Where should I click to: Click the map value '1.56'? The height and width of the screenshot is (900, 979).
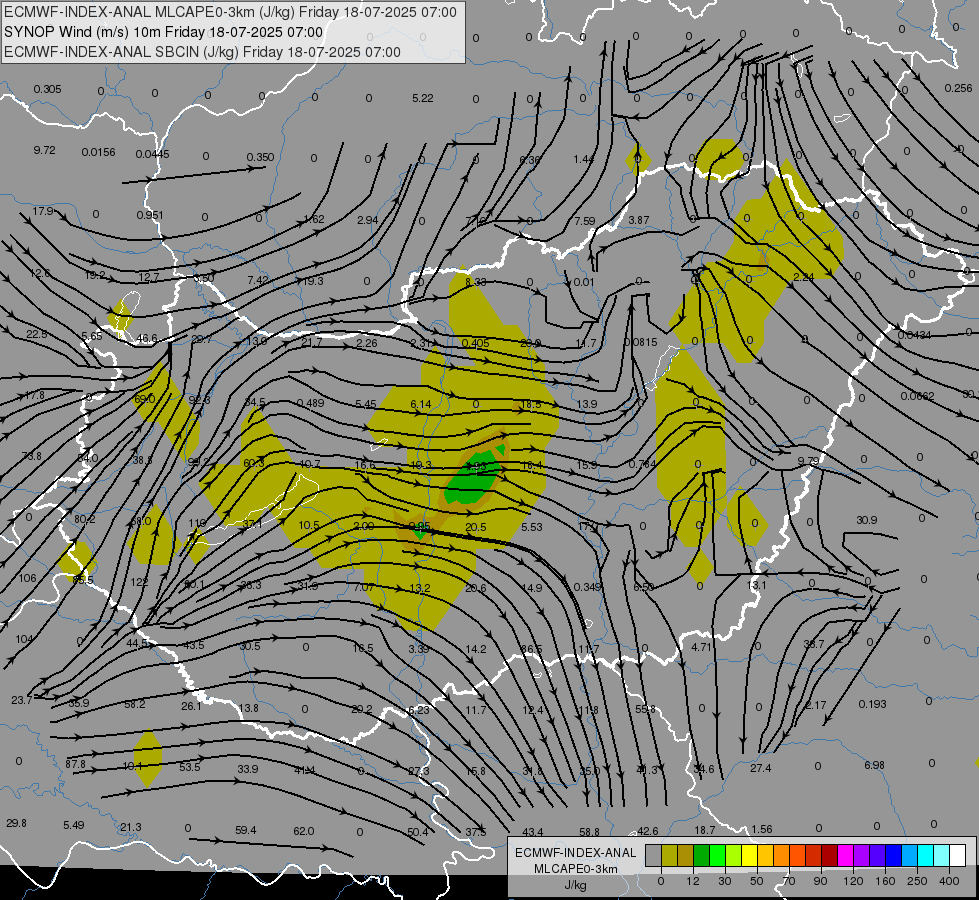(762, 829)
